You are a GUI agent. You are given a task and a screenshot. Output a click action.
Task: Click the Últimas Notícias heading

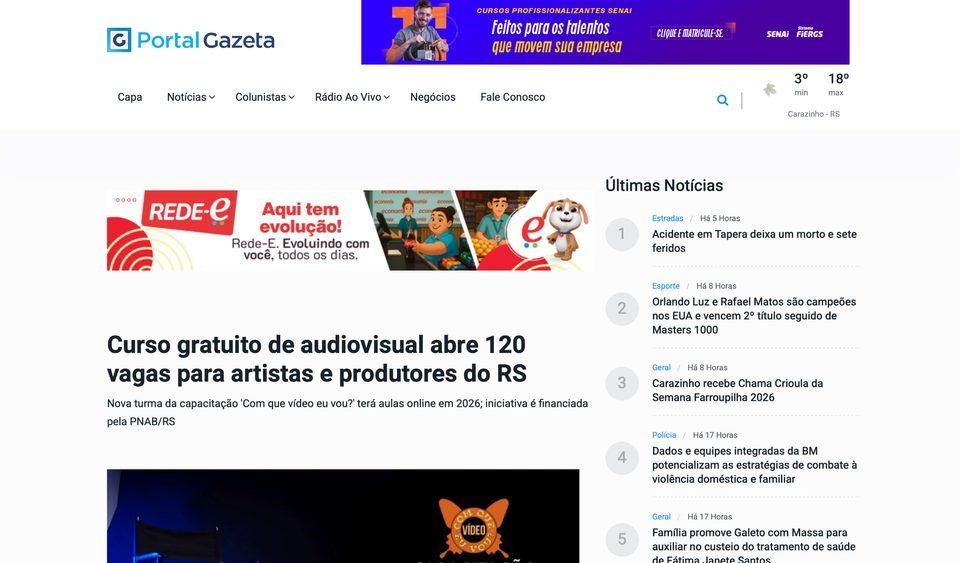click(664, 185)
